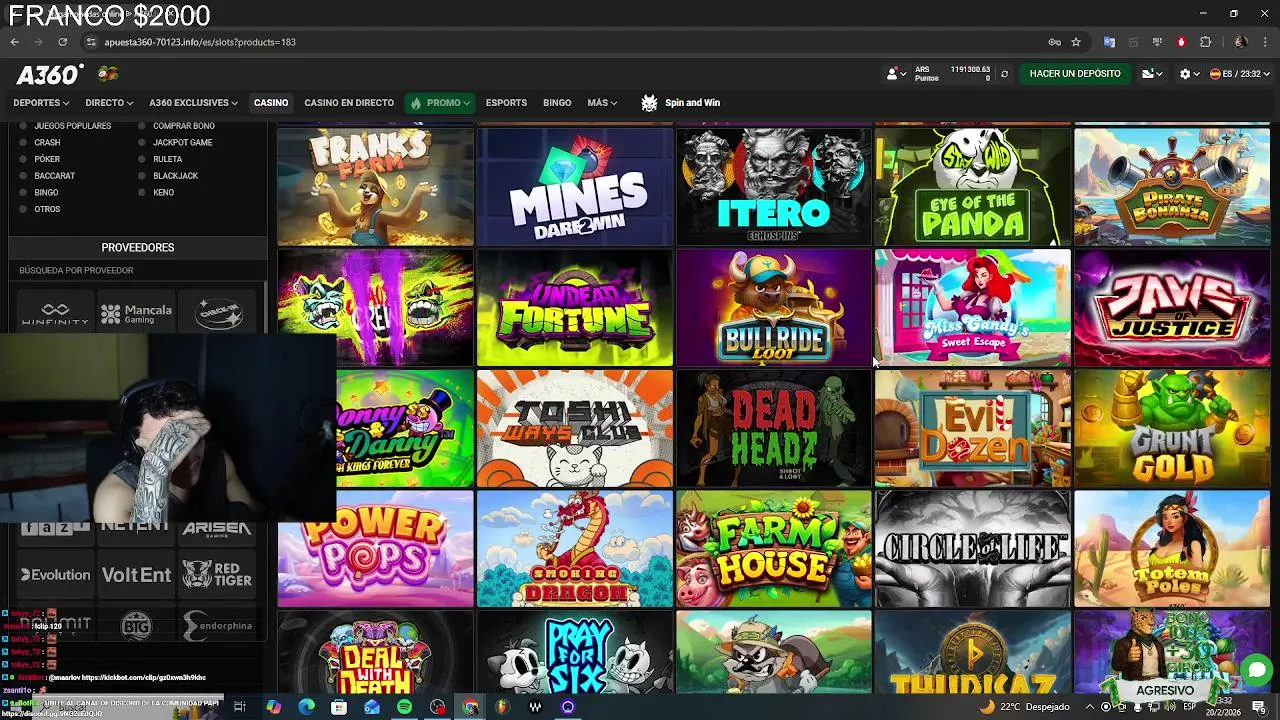Go back with browser back arrow
This screenshot has width=1280, height=720.
[x=14, y=42]
